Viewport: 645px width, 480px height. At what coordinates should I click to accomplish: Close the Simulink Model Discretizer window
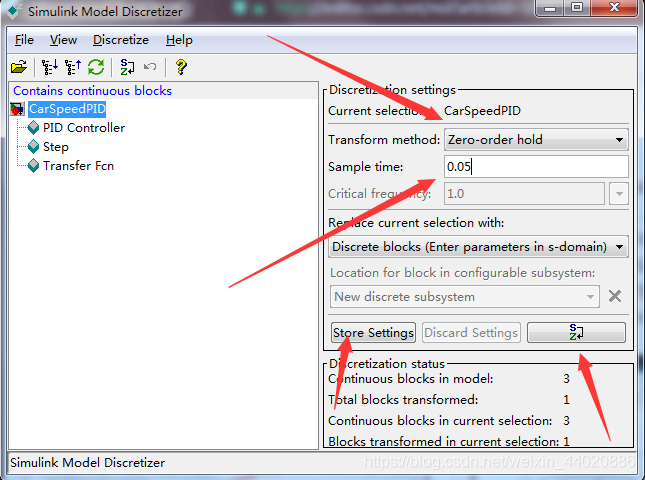click(x=615, y=8)
